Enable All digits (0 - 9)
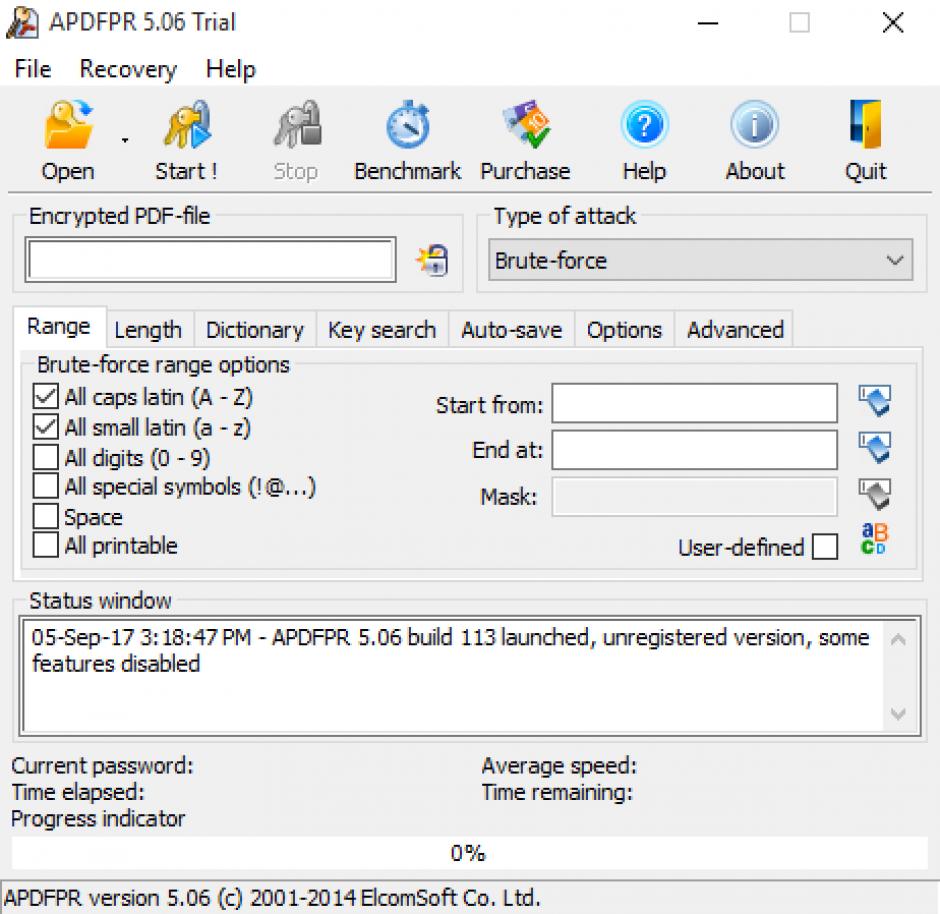The height and width of the screenshot is (914, 940). (46, 457)
